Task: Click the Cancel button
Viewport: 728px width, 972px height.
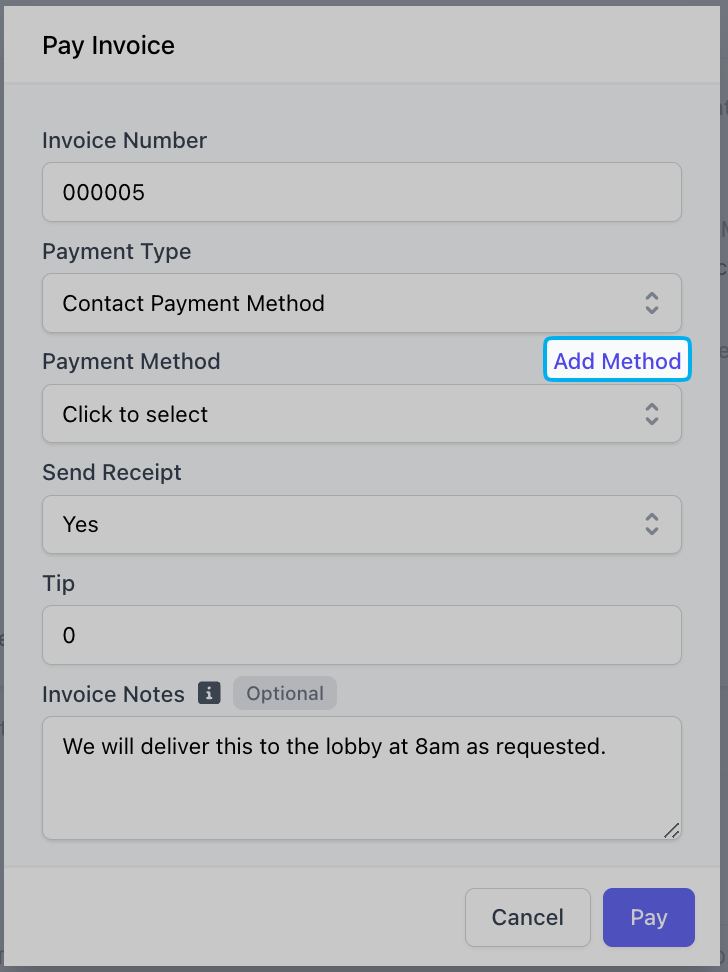Action: (x=528, y=917)
